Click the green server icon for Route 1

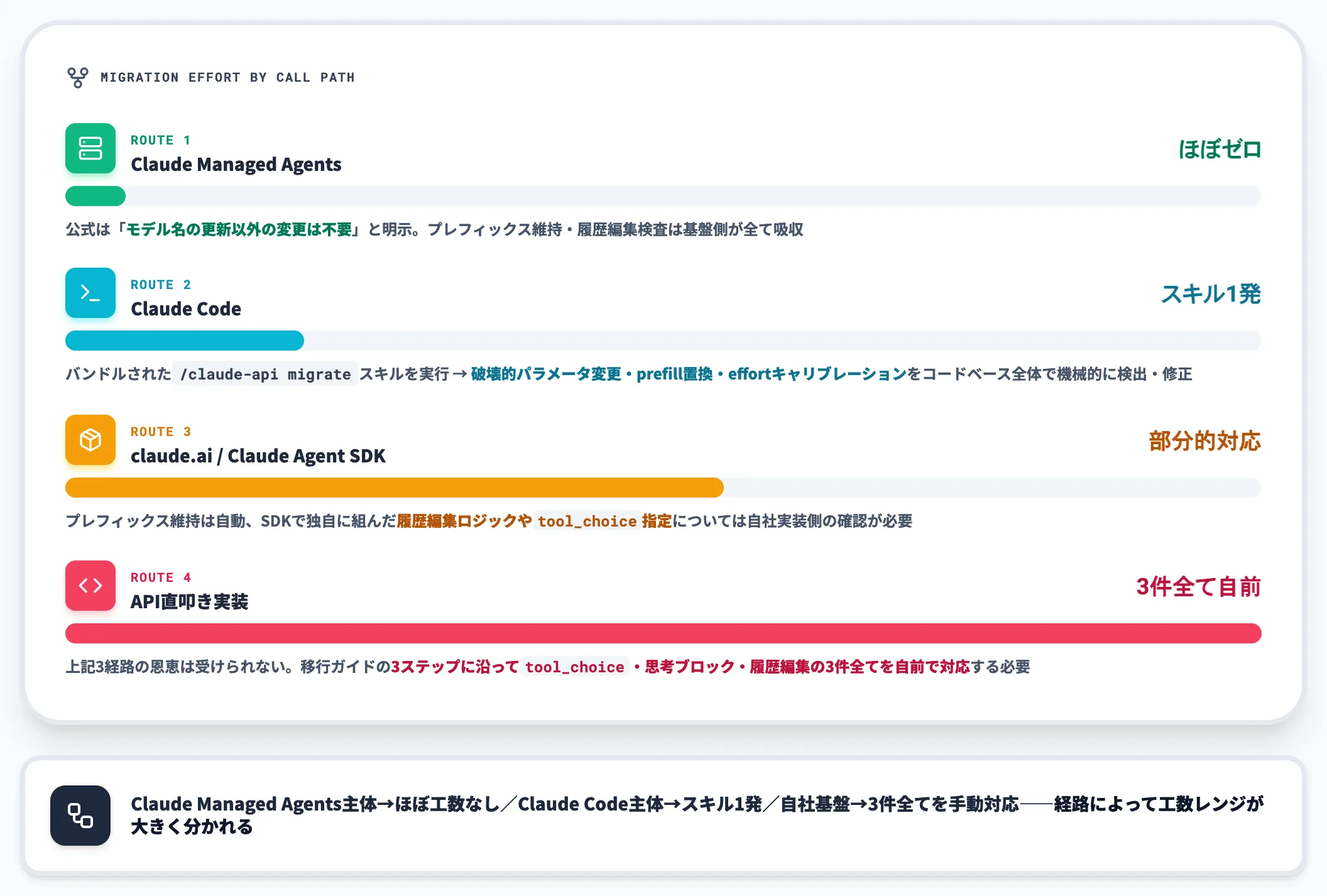(x=90, y=148)
